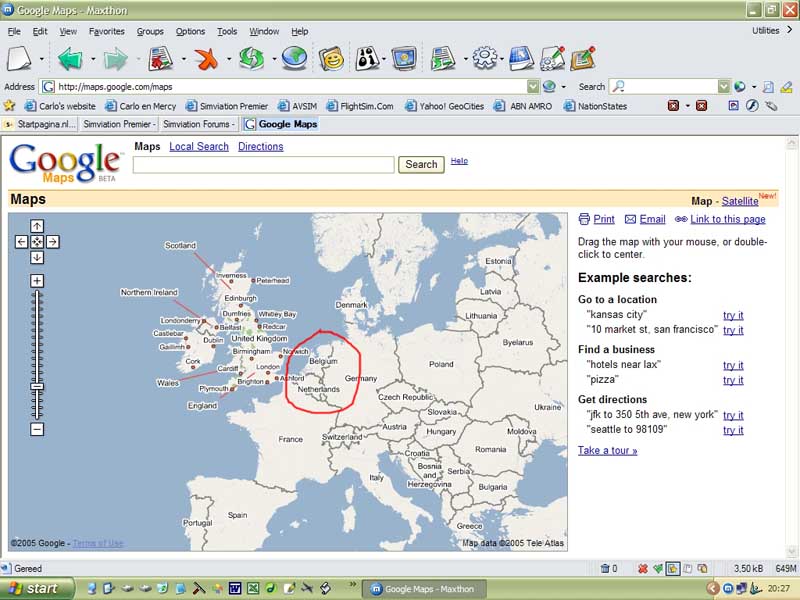Viewport: 800px width, 600px height.
Task: Switch to Satellite map view
Action: coord(740,201)
